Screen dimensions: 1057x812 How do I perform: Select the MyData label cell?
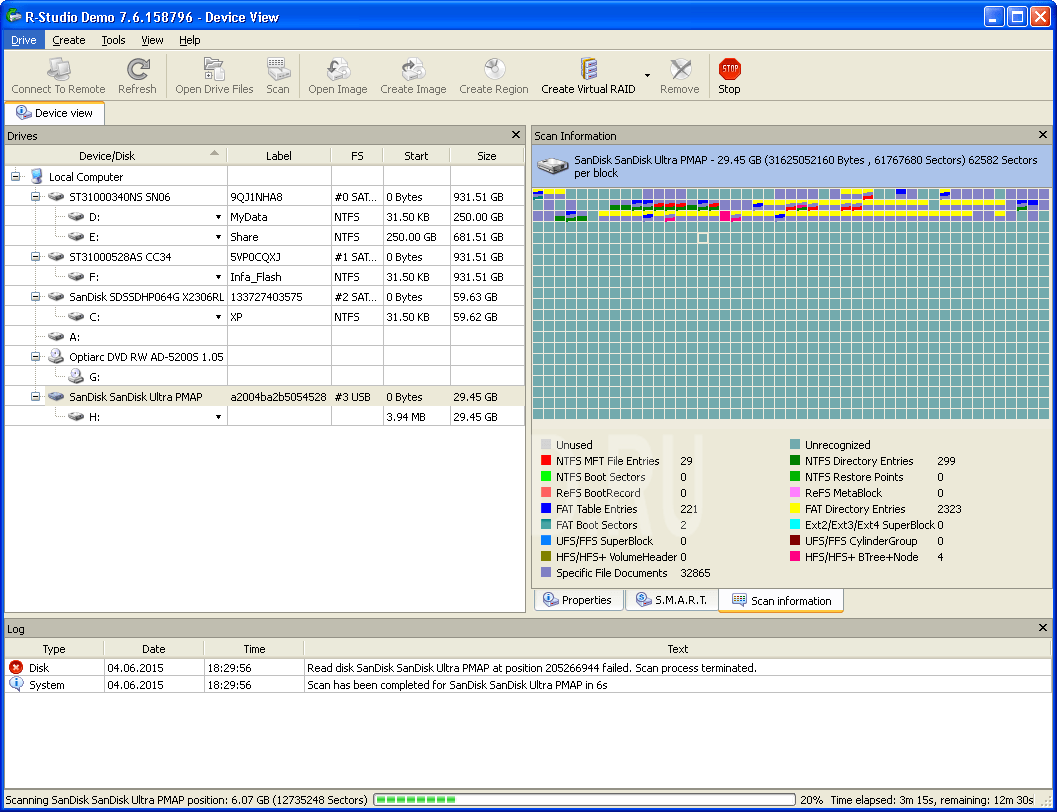279,217
